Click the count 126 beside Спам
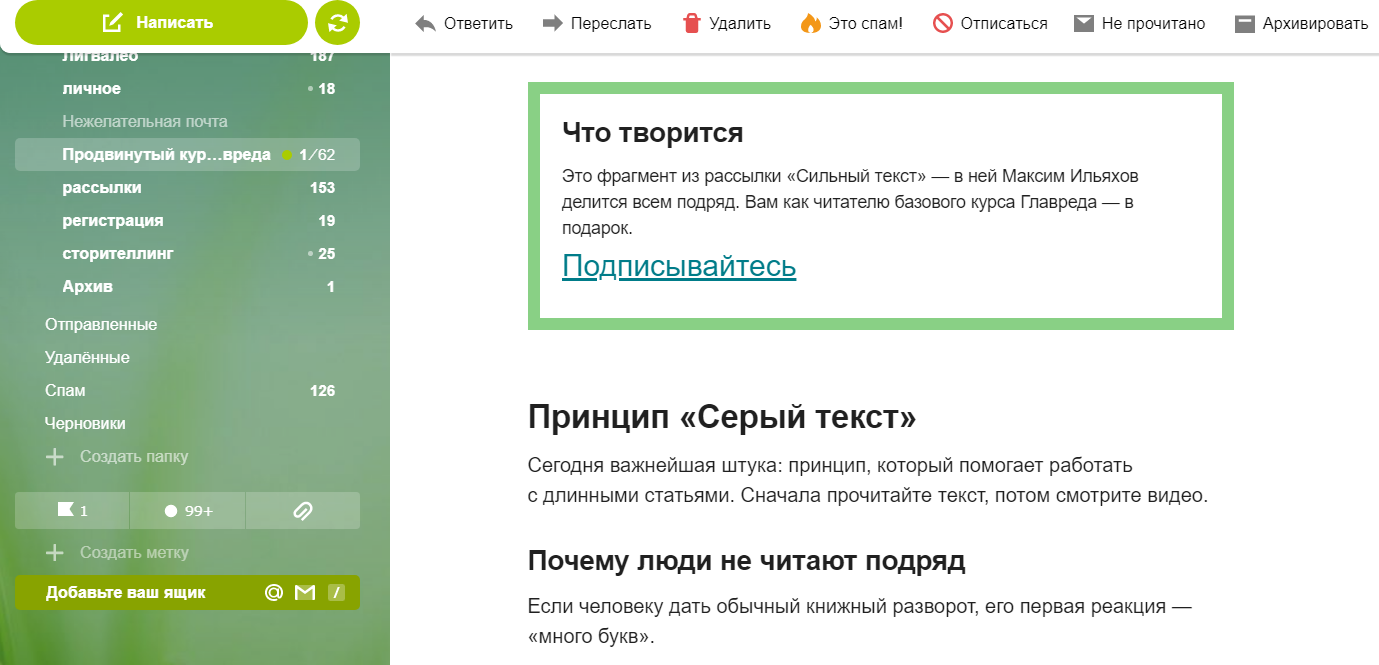Image resolution: width=1379 pixels, height=665 pixels. point(322,391)
